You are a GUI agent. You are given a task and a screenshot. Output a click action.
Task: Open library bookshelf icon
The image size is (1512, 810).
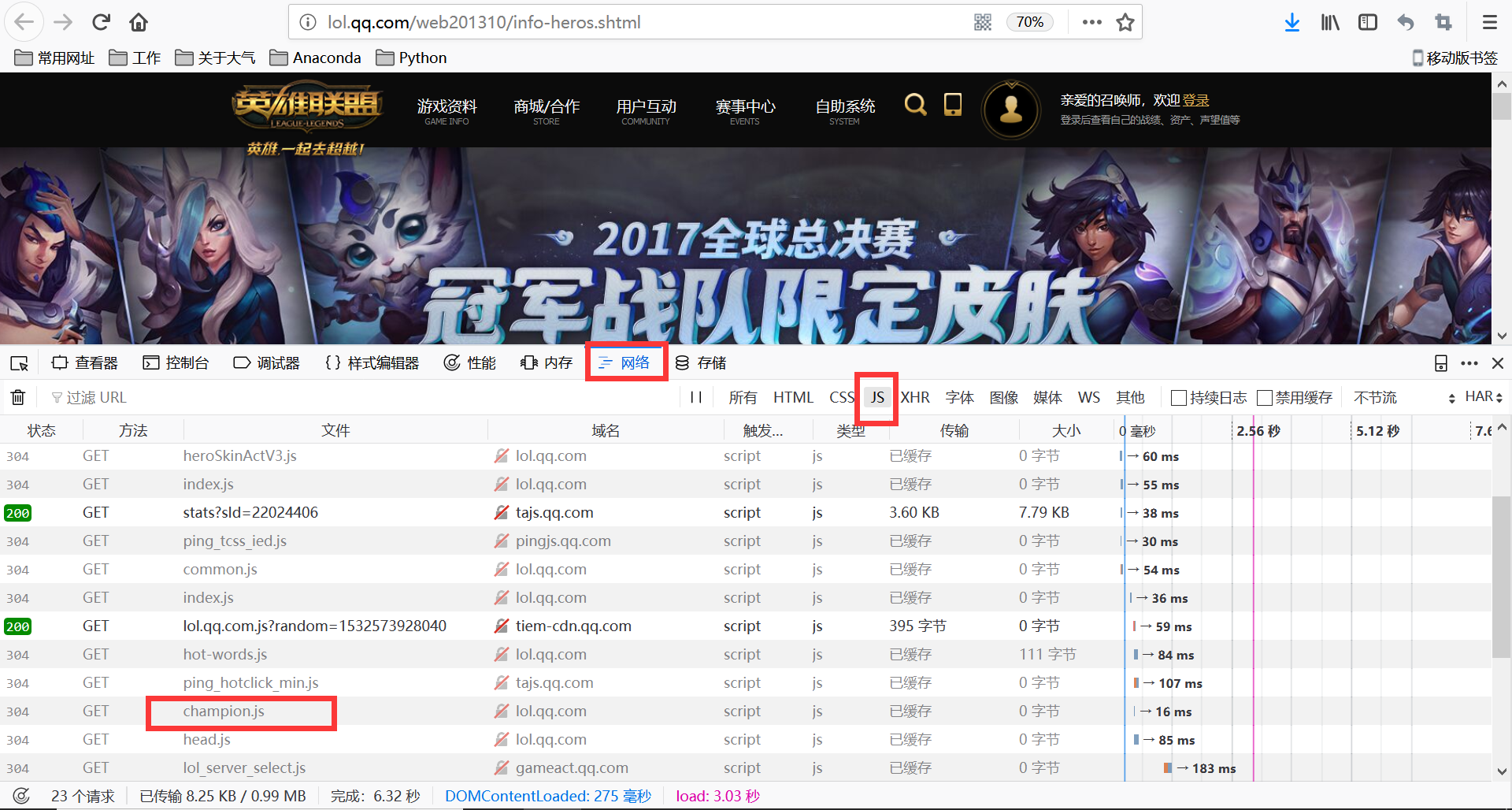(x=1330, y=22)
